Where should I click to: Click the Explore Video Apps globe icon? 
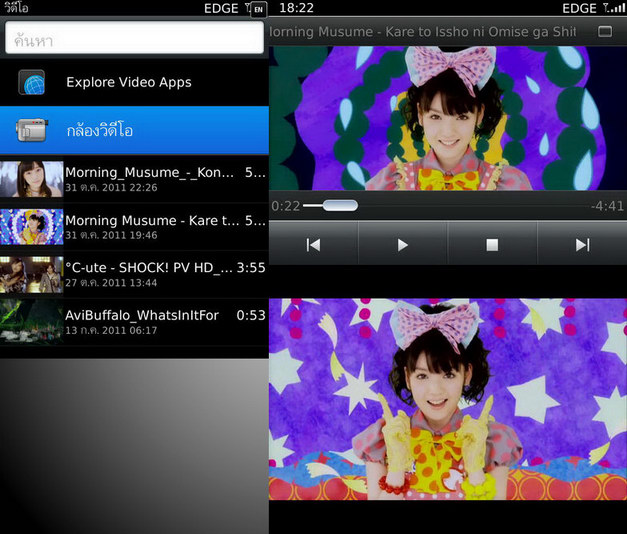[32, 82]
